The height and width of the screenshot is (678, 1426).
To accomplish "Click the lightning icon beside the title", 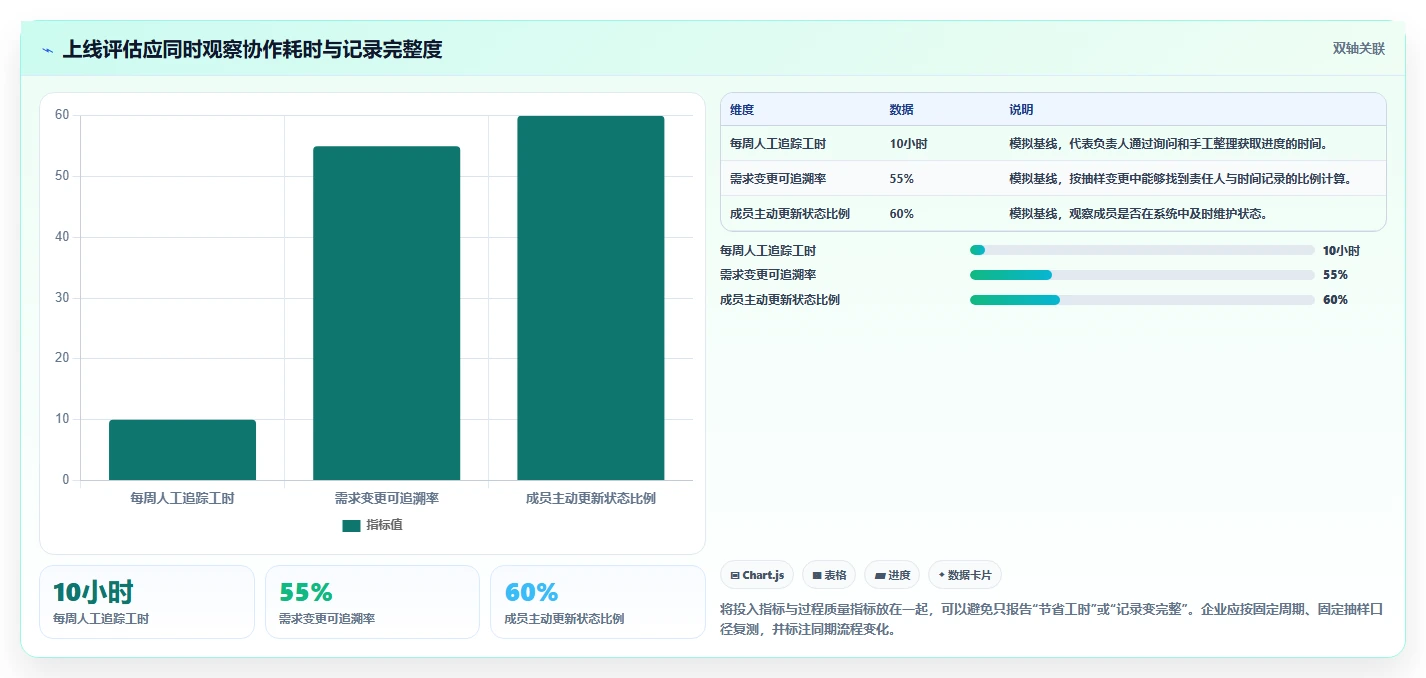I will tap(47, 50).
